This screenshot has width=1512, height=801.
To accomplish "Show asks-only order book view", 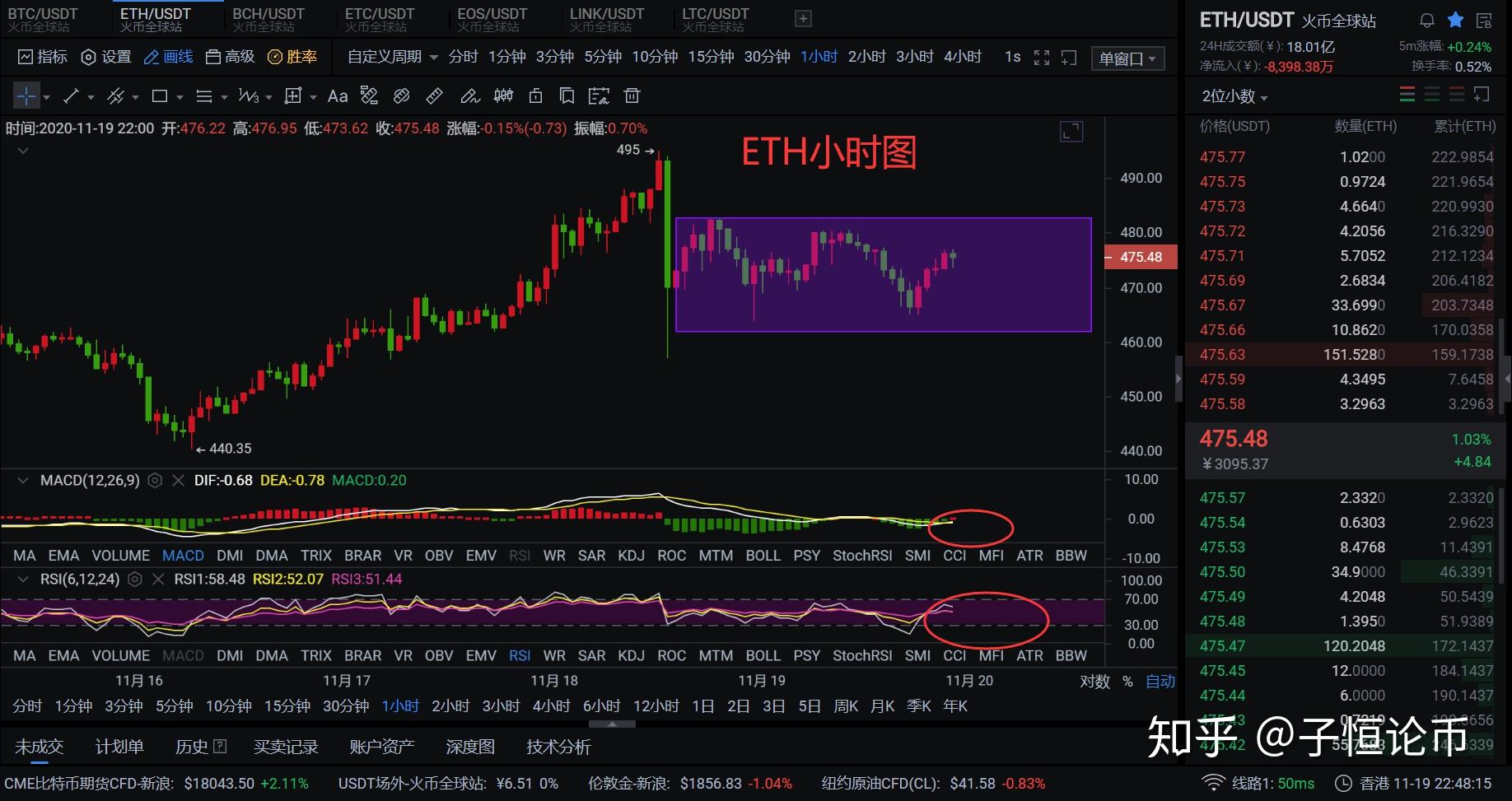I will point(1457,95).
